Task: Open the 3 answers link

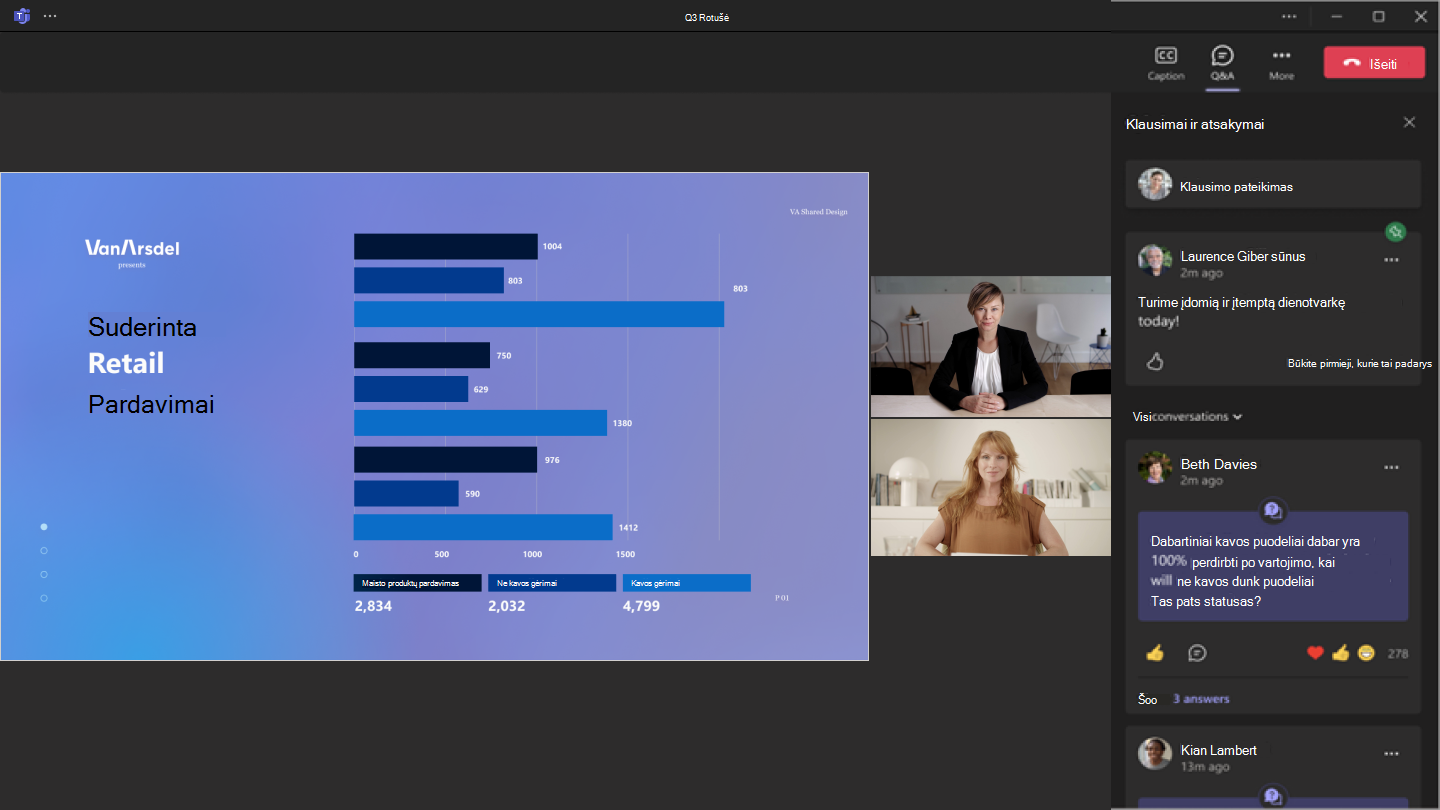Action: click(1201, 699)
